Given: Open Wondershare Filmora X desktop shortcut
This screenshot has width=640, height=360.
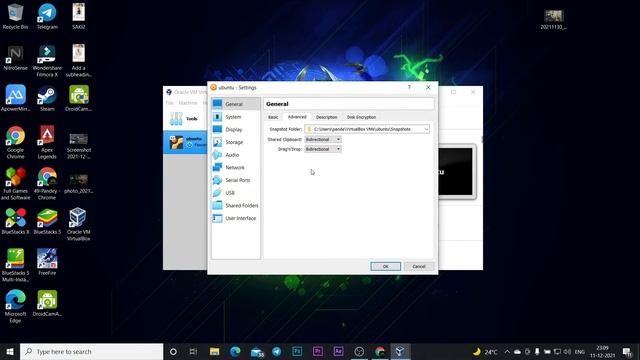Looking at the screenshot, I should [47, 60].
